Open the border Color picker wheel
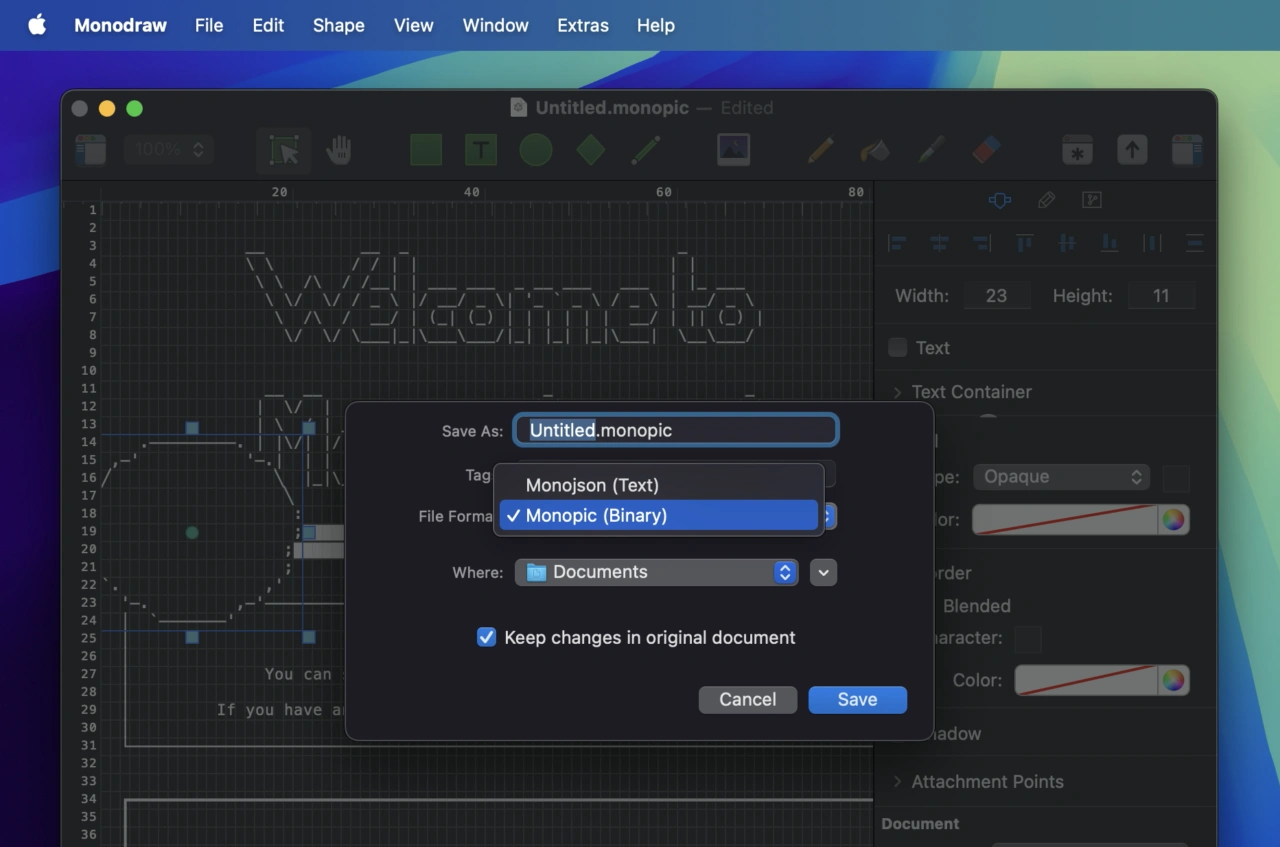1280x847 pixels. 1173,680
